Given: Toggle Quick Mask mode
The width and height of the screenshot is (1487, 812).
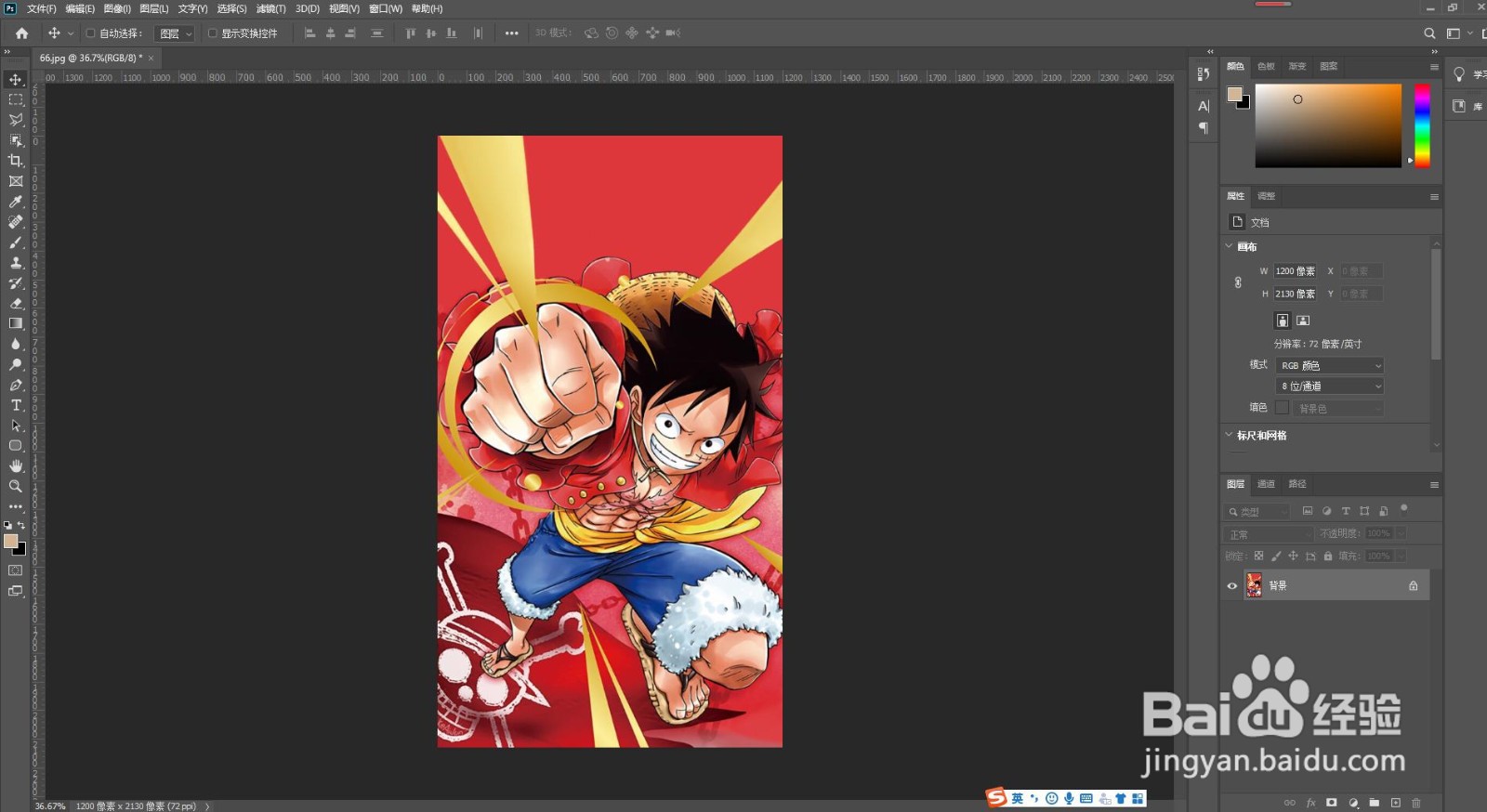Looking at the screenshot, I should coord(16,570).
